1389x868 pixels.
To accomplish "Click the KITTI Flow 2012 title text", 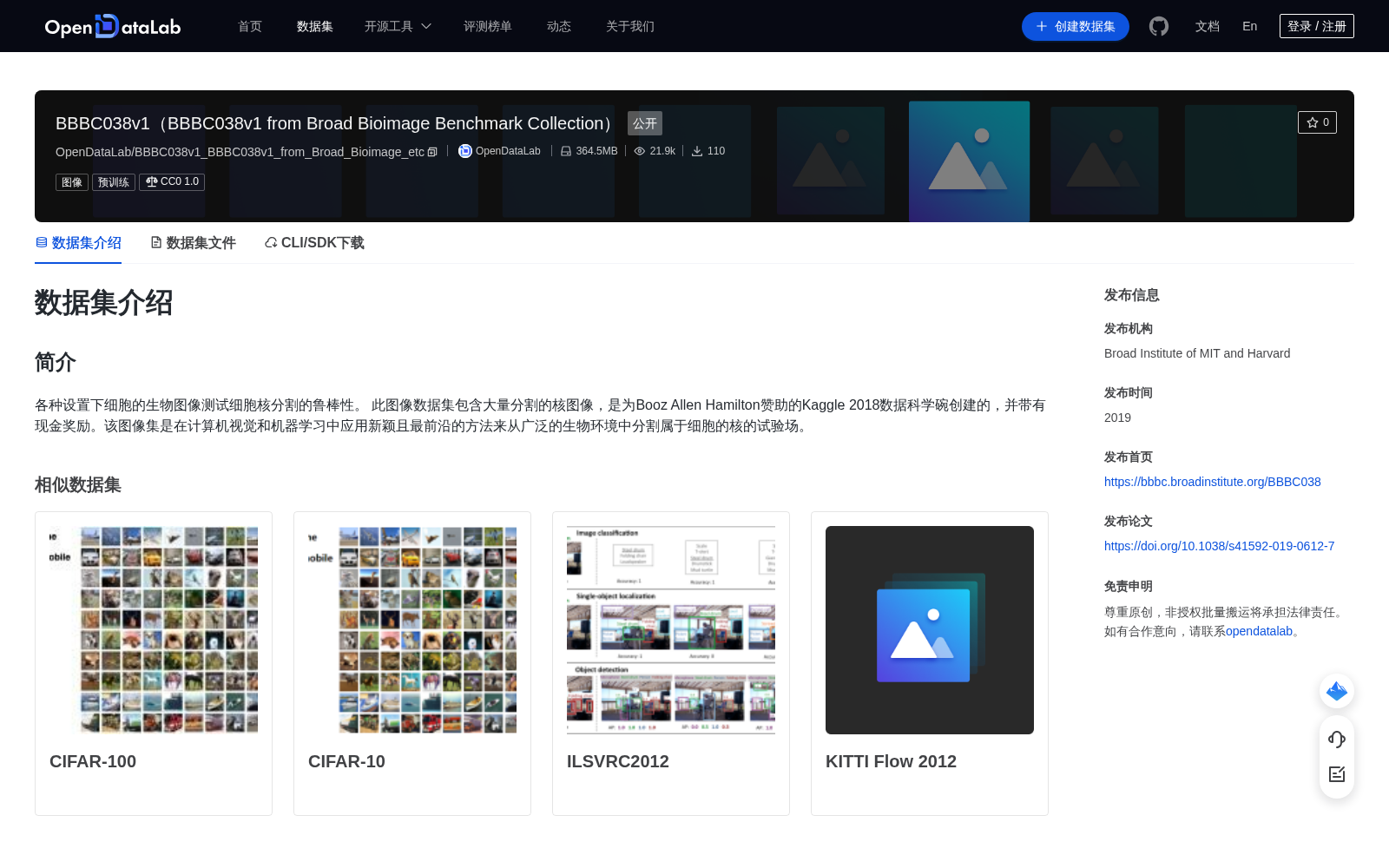I will [x=891, y=761].
